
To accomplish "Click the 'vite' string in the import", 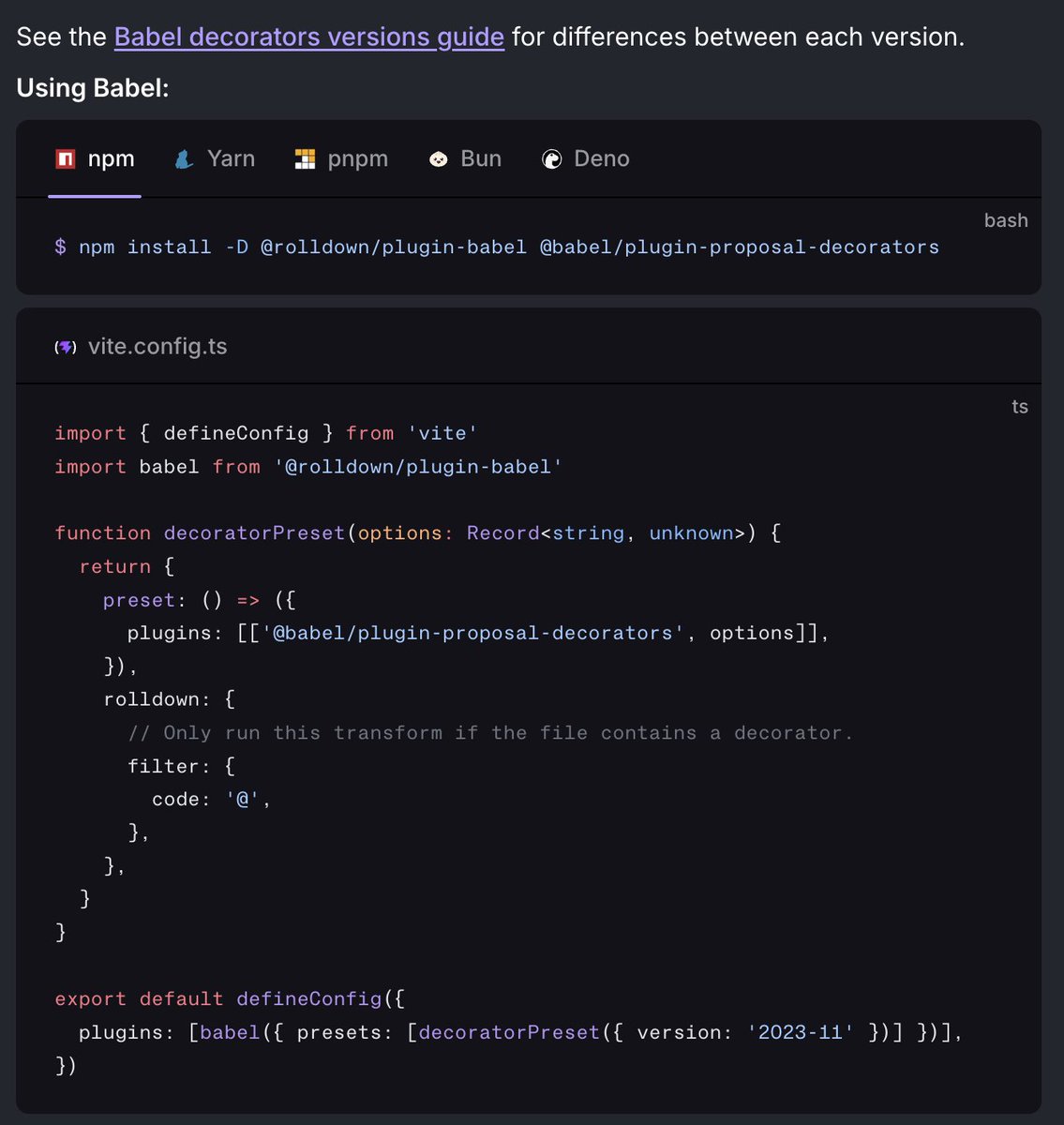I will click(442, 433).
